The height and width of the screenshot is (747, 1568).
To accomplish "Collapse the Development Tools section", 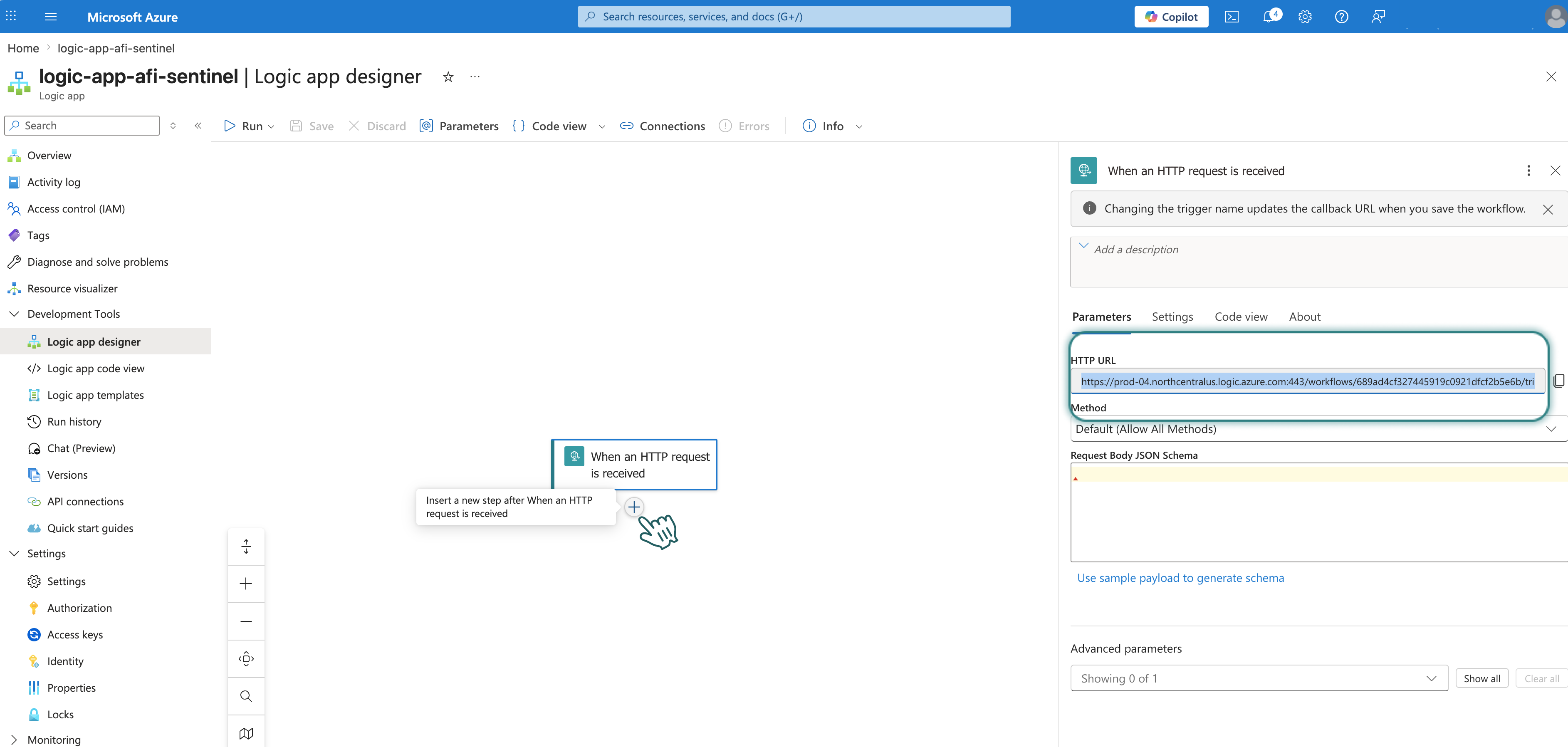I will point(14,314).
